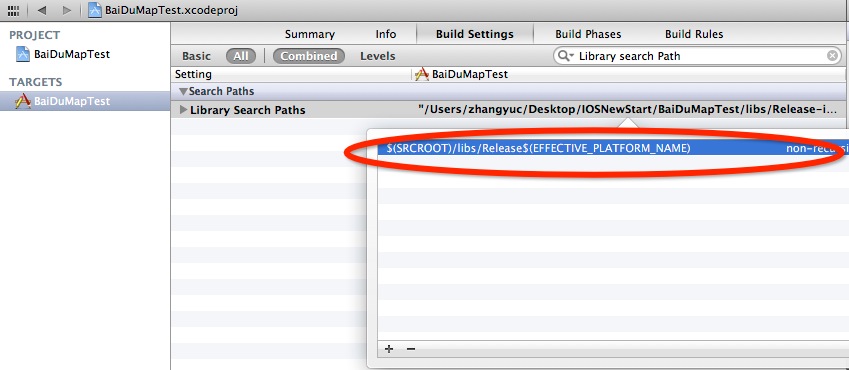849x370 pixels.
Task: Open the related files grid menu icon
Action: pyautogui.click(x=14, y=10)
